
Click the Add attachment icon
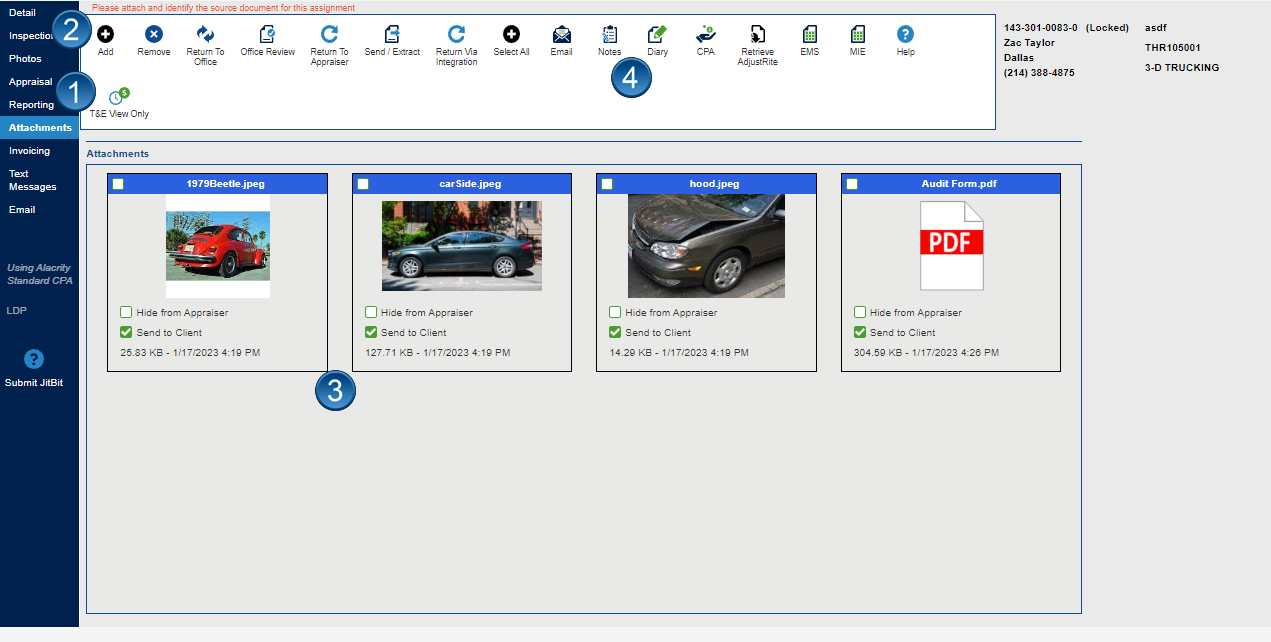tap(104, 33)
